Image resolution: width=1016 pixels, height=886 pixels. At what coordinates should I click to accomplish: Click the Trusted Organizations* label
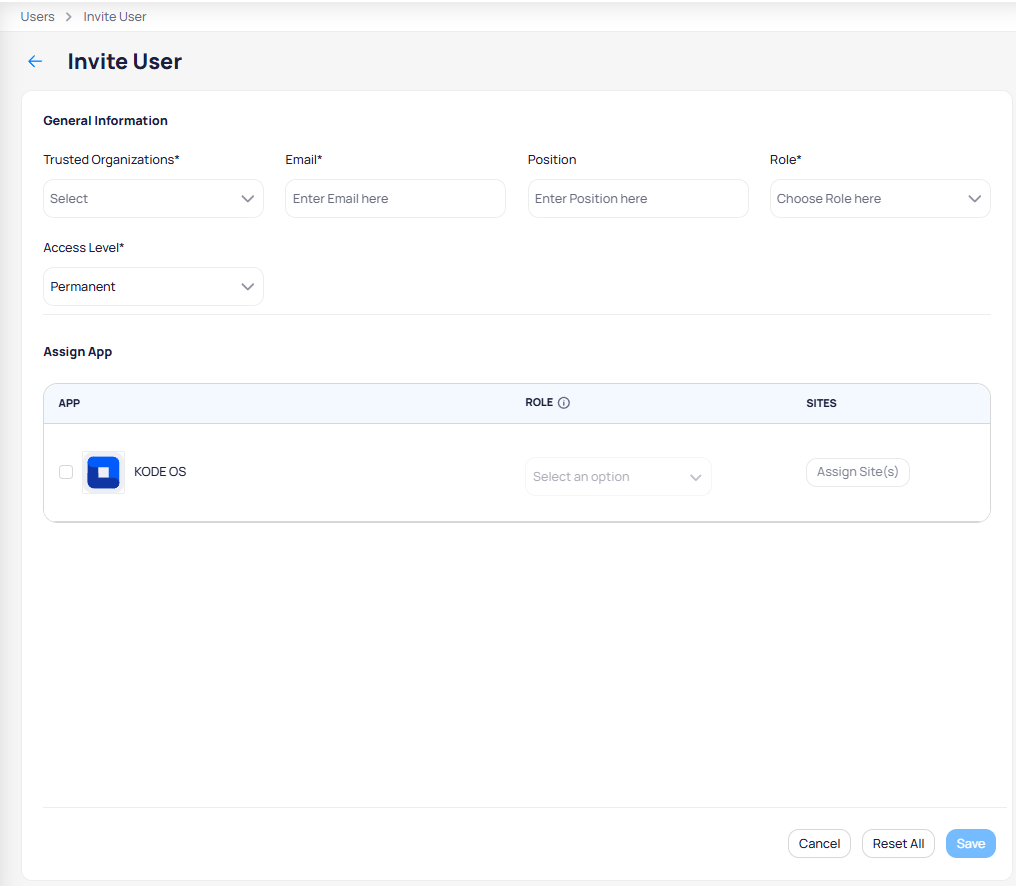coord(111,159)
